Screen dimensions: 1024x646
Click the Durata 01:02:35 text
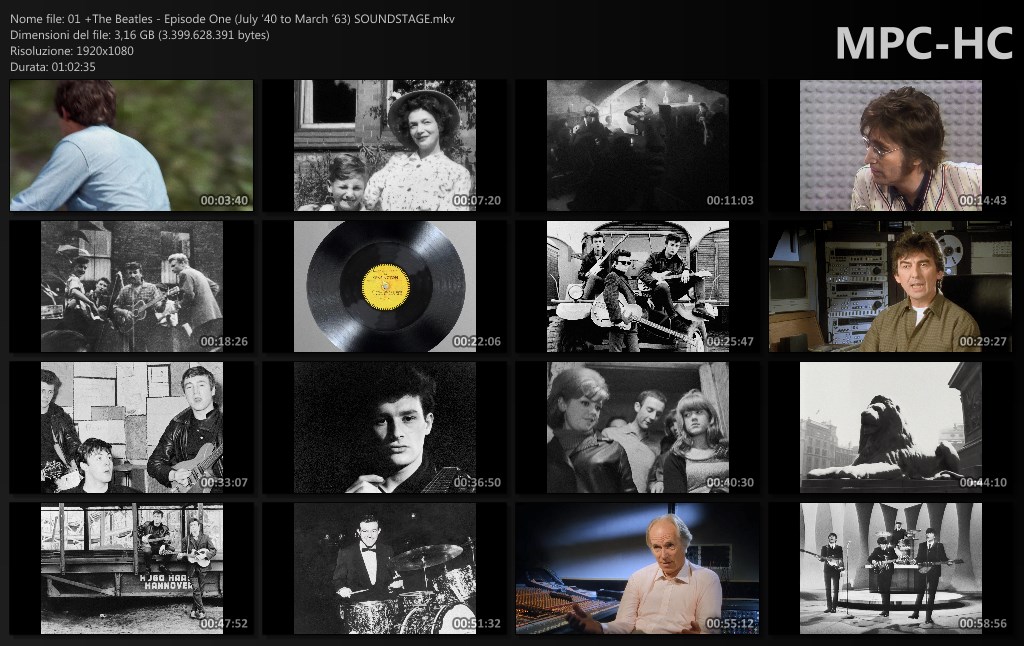tap(52, 66)
